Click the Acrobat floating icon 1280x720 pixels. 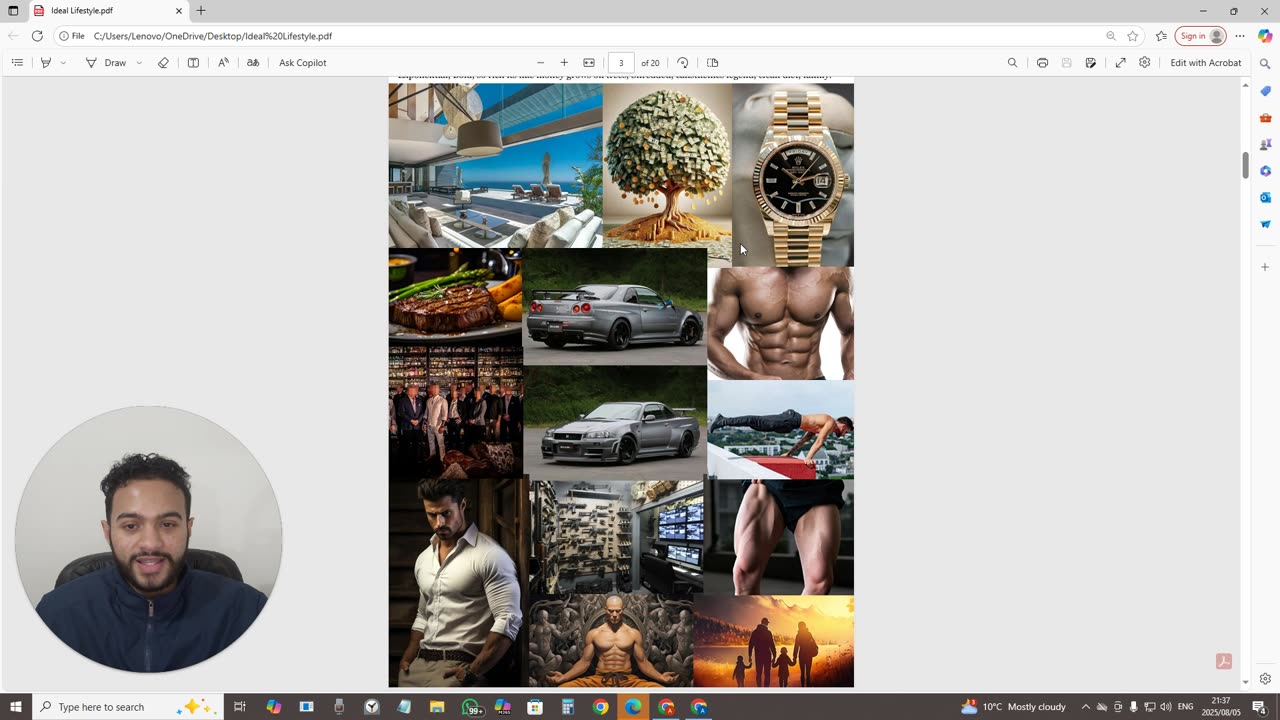1223,661
